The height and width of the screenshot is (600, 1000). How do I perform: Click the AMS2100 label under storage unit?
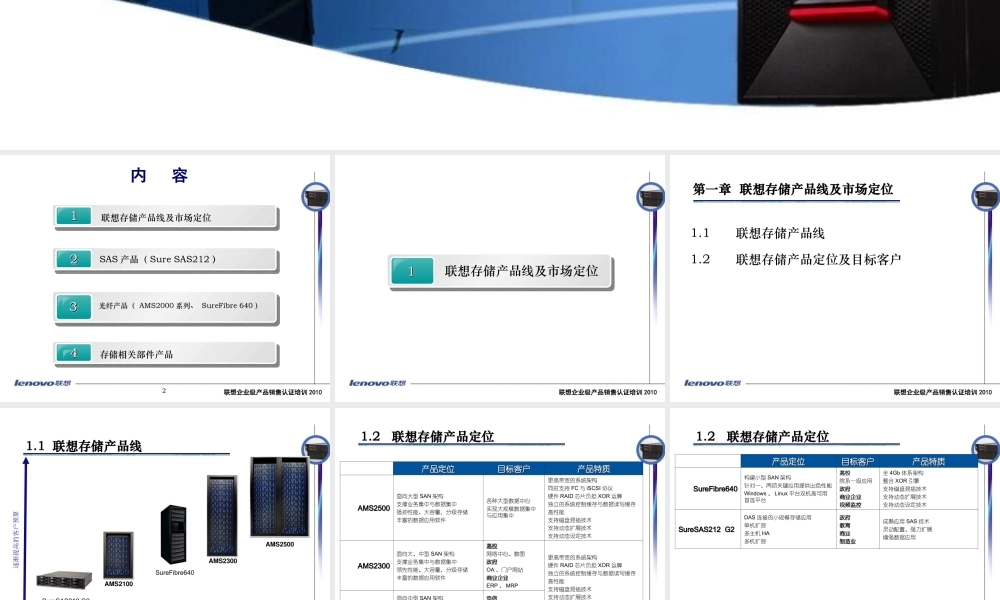coord(119,583)
